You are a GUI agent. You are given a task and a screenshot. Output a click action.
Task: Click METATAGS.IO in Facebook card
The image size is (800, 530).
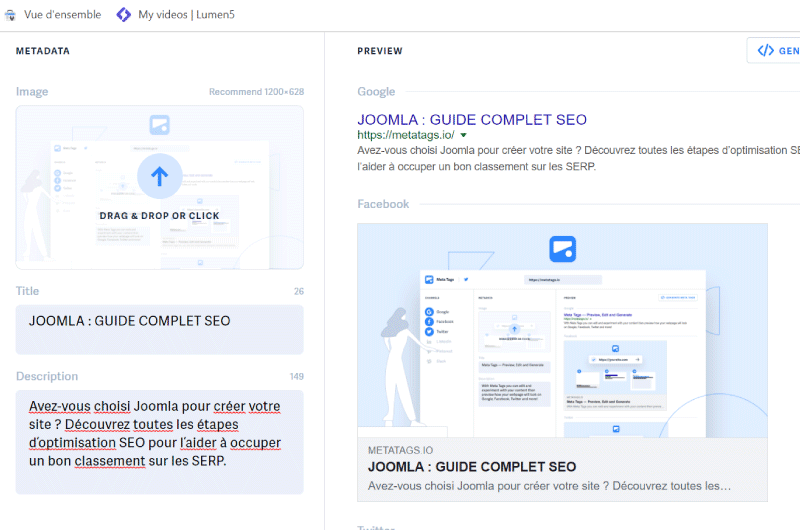(401, 450)
